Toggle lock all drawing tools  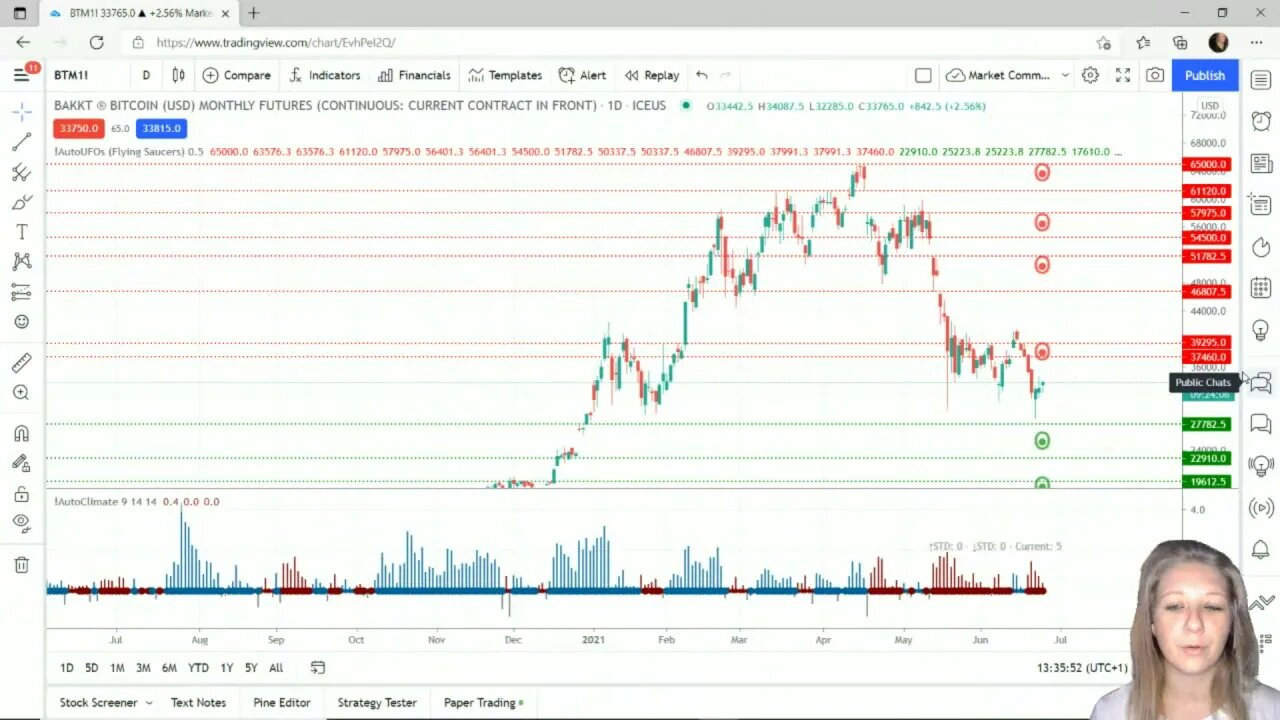[21, 493]
